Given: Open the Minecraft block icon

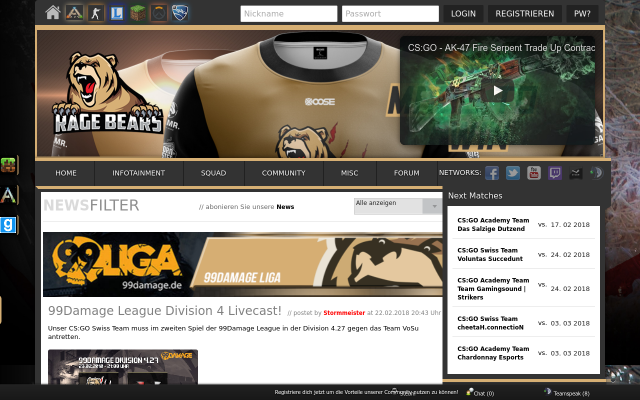Looking at the screenshot, I should 138,13.
